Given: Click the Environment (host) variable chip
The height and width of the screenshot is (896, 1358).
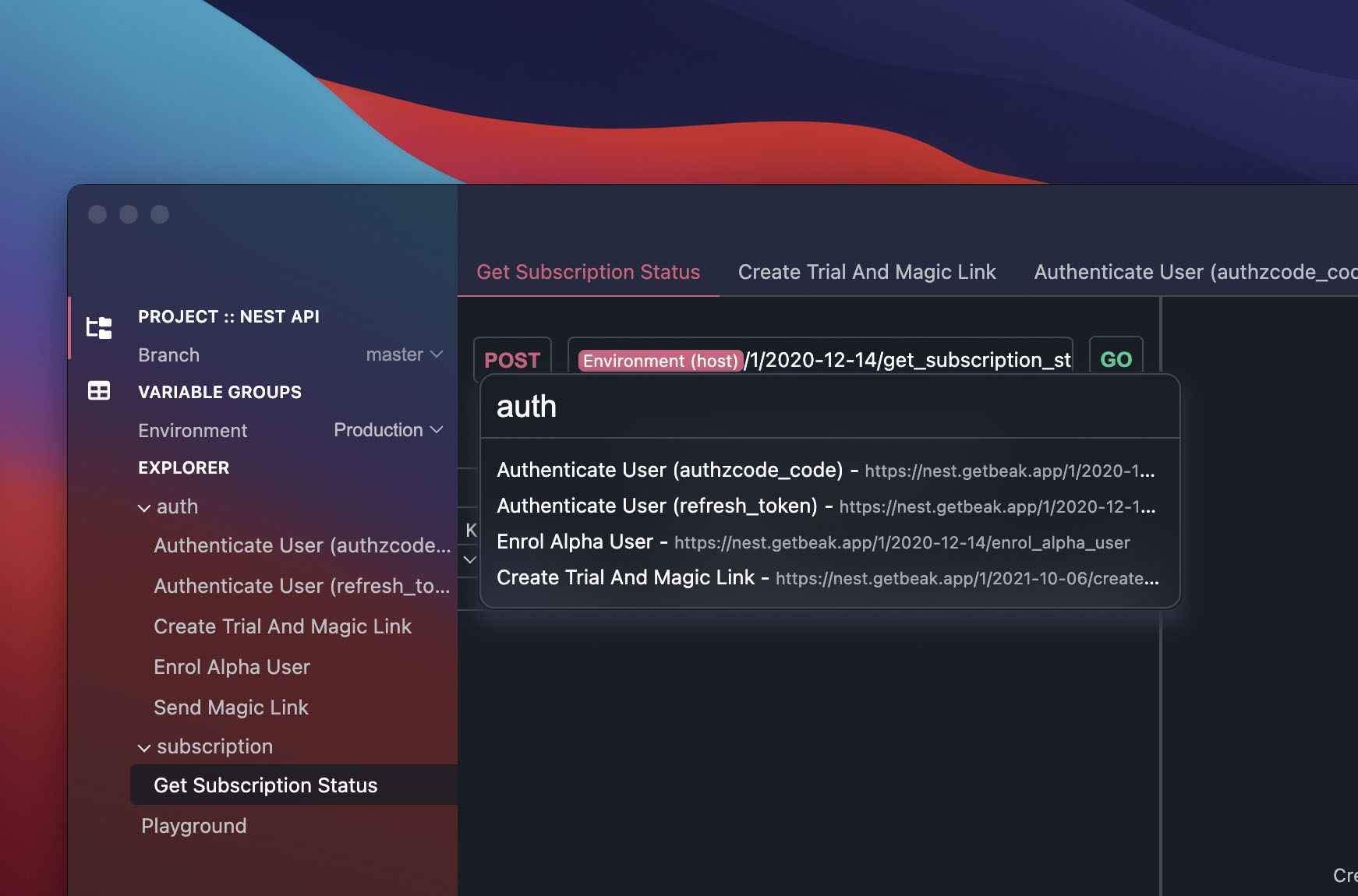Looking at the screenshot, I should tap(659, 361).
